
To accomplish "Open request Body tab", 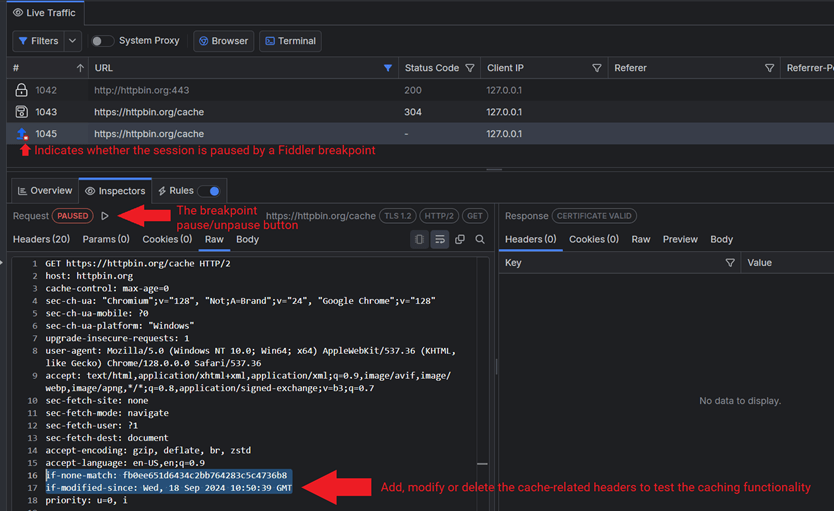I will point(247,239).
